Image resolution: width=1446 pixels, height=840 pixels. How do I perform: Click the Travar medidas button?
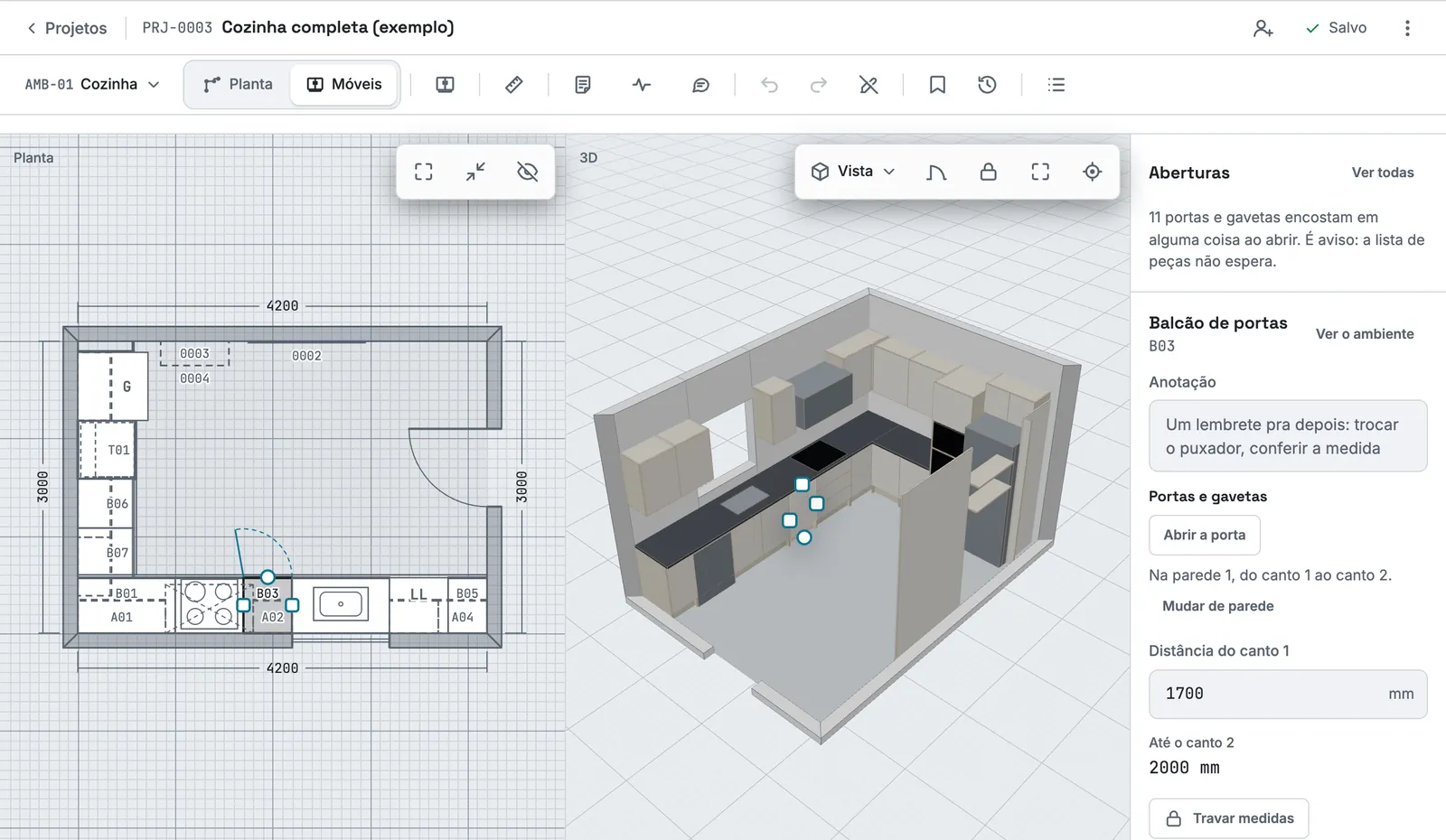1228,818
